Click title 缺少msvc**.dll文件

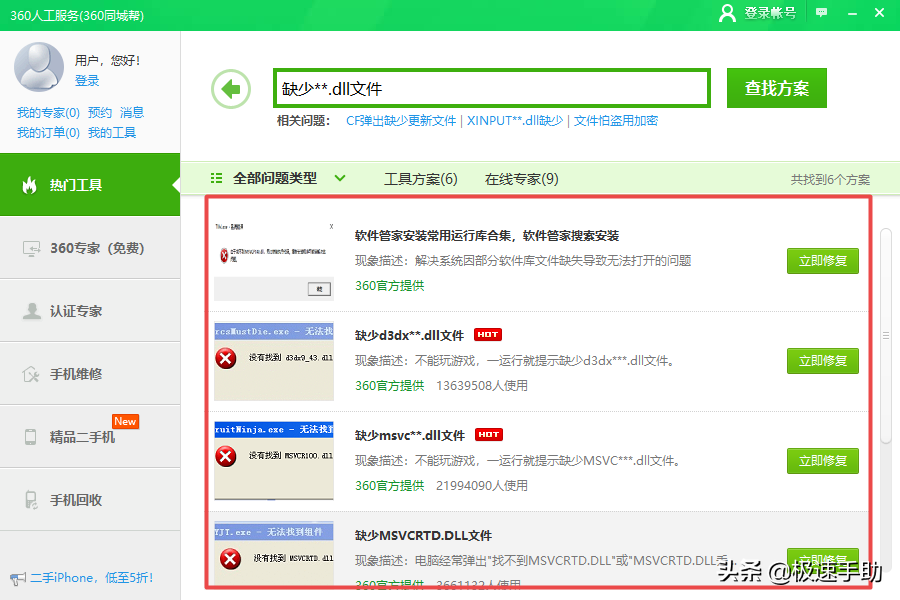click(x=410, y=435)
